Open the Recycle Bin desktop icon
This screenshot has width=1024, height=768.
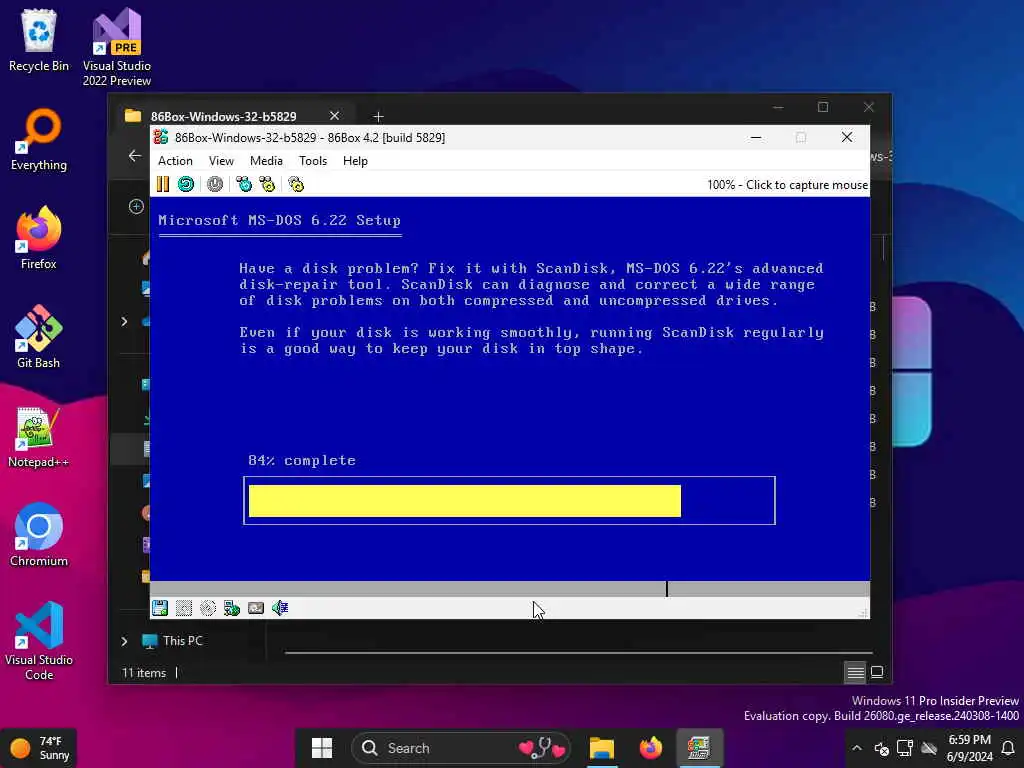pos(39,40)
